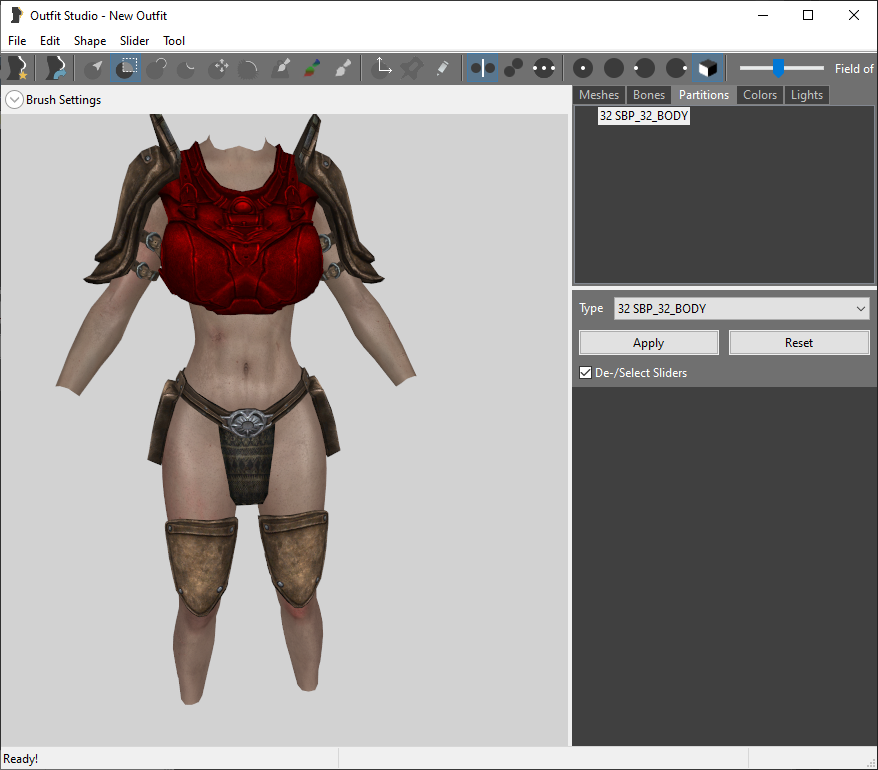Collapse the Brush Settings expander
This screenshot has height=770, width=878.
coord(14,100)
